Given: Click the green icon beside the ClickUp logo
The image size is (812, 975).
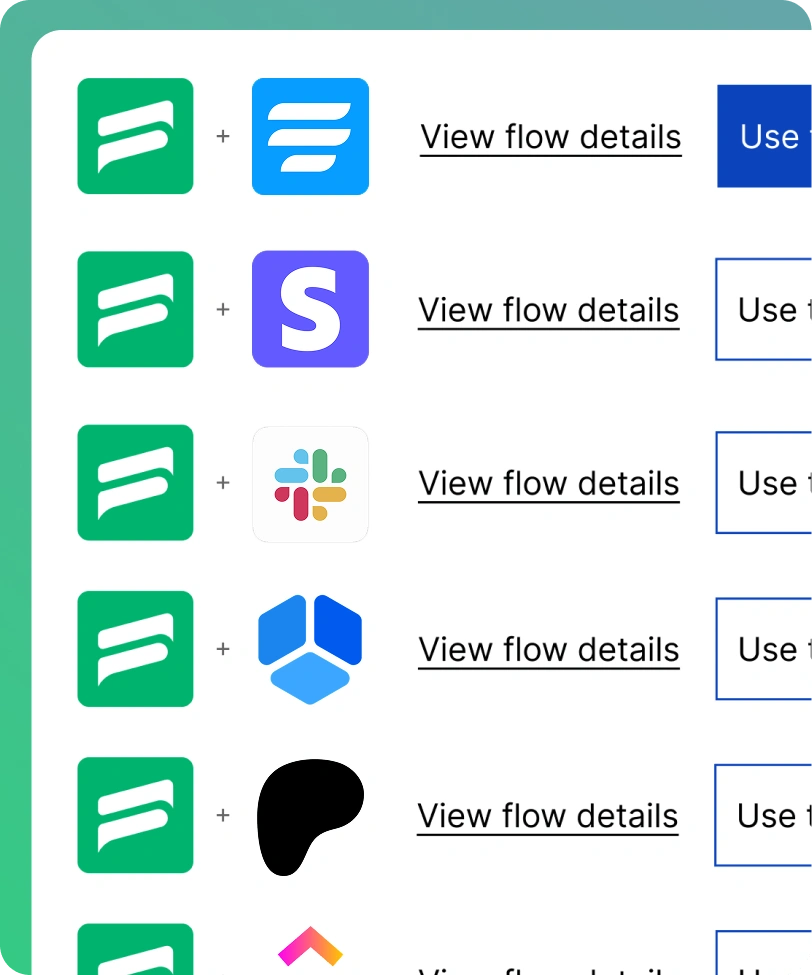Looking at the screenshot, I should (x=135, y=949).
